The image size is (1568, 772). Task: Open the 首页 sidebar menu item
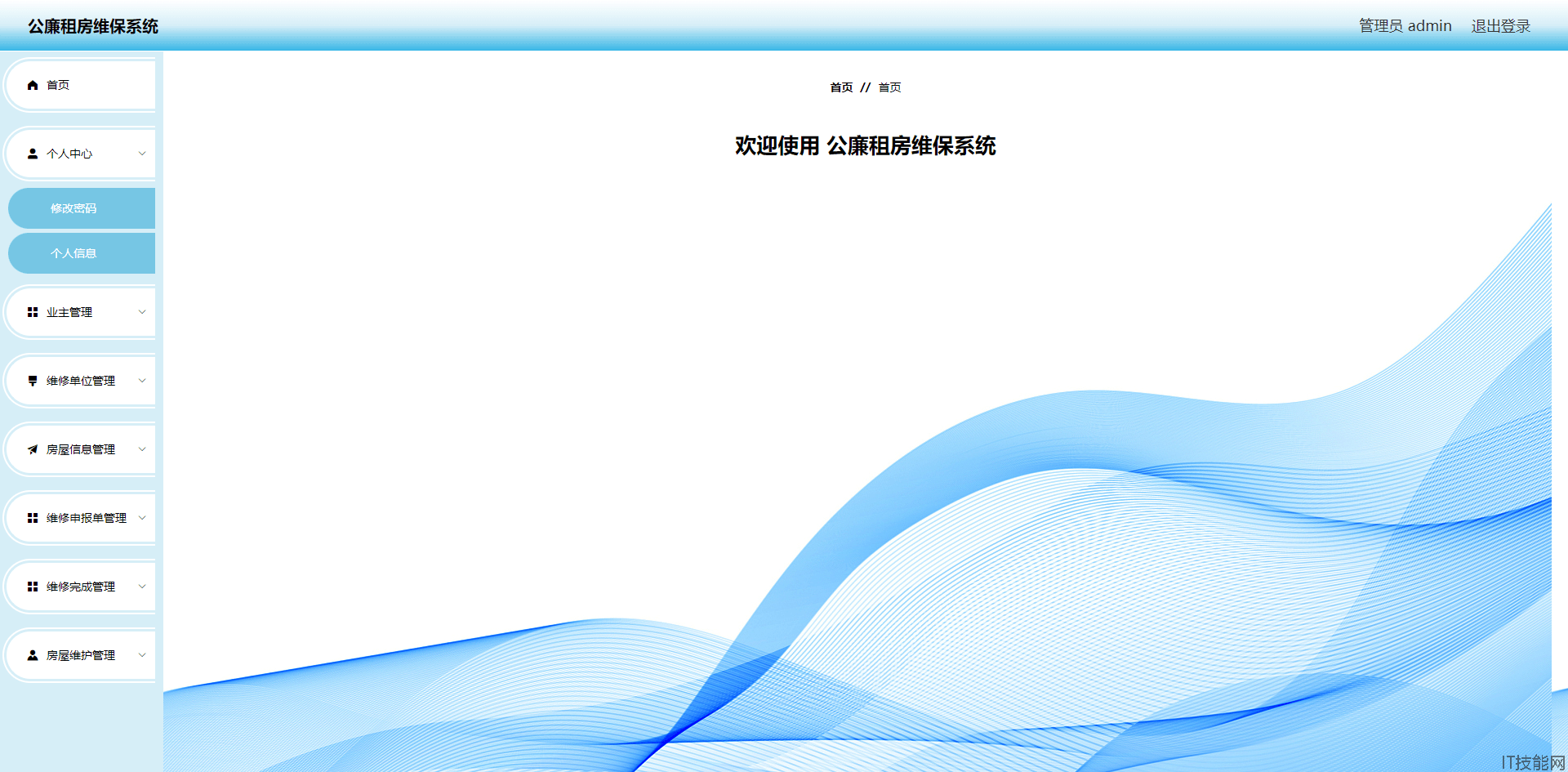tap(81, 85)
